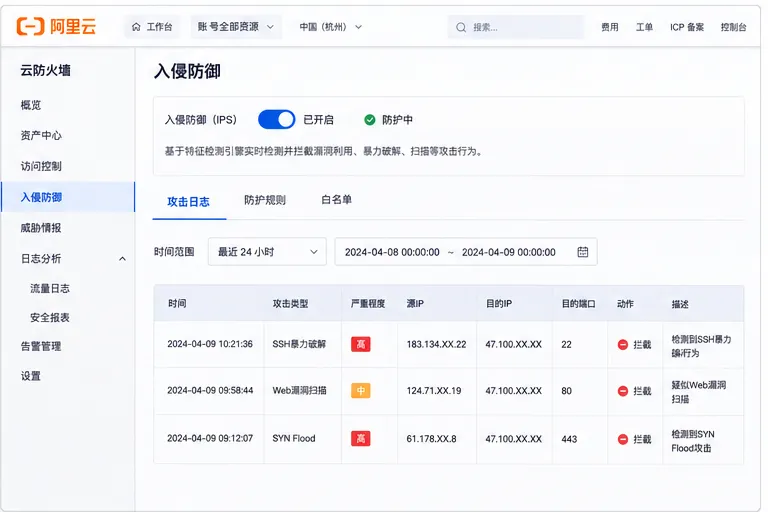768x512 pixels.
Task: Click the red 高 severity badge in the SSH暴力破解 row
Action: (x=360, y=344)
